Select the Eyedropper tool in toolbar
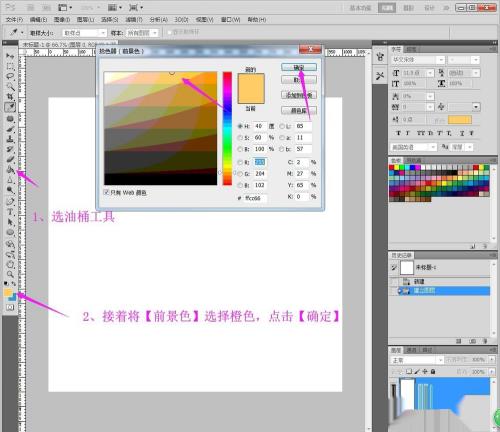 [10, 107]
